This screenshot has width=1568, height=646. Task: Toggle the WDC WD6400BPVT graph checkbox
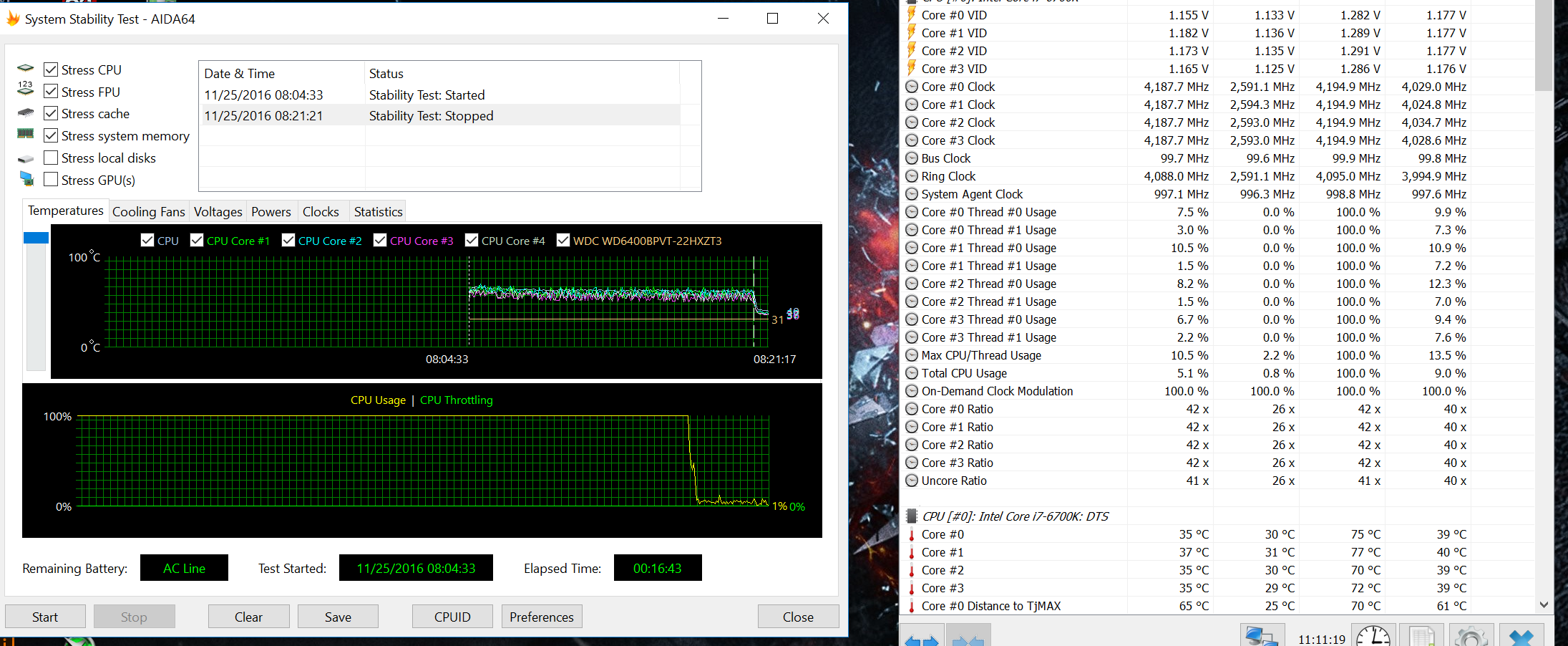click(563, 241)
